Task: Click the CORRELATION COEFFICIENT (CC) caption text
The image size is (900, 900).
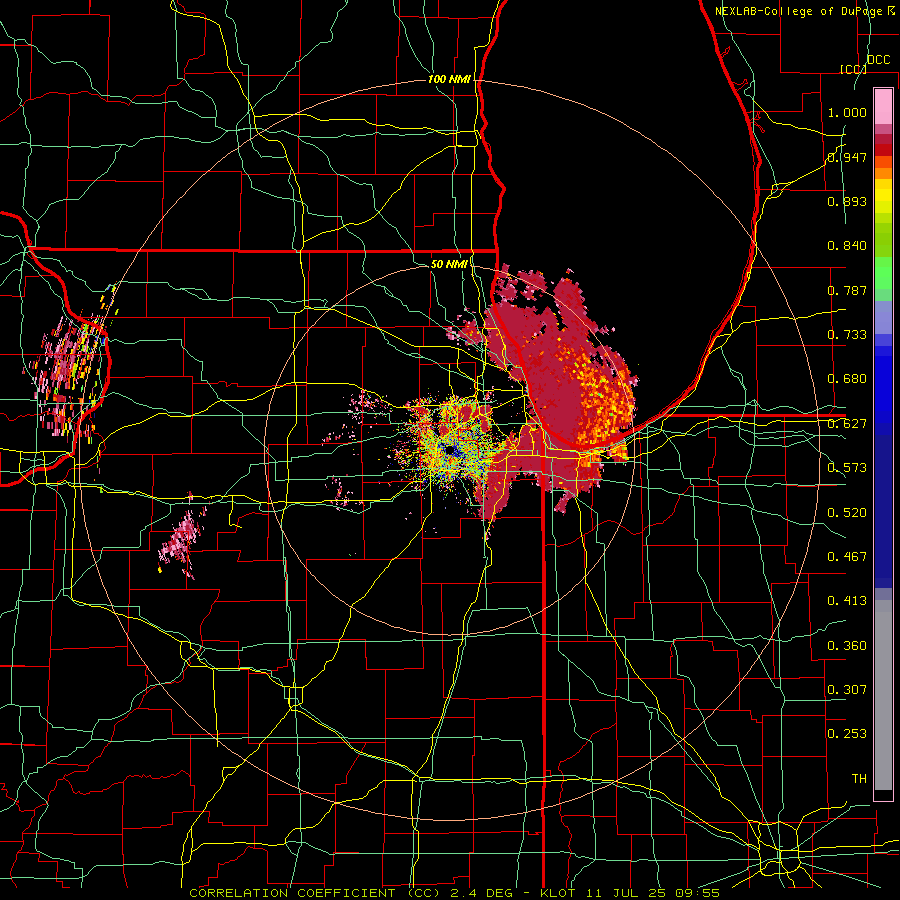Action: coord(315,893)
